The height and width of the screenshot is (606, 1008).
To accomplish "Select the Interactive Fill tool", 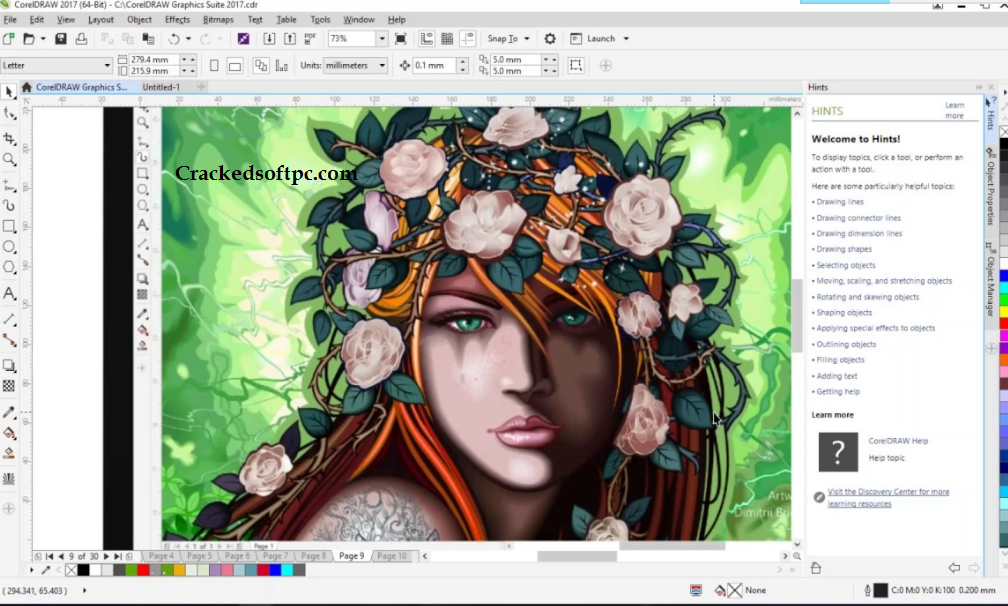I will click(9, 433).
